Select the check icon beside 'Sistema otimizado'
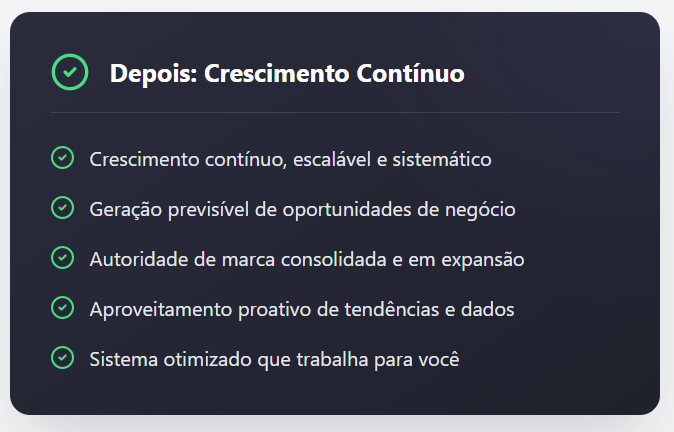The width and height of the screenshot is (674, 432). (x=62, y=358)
